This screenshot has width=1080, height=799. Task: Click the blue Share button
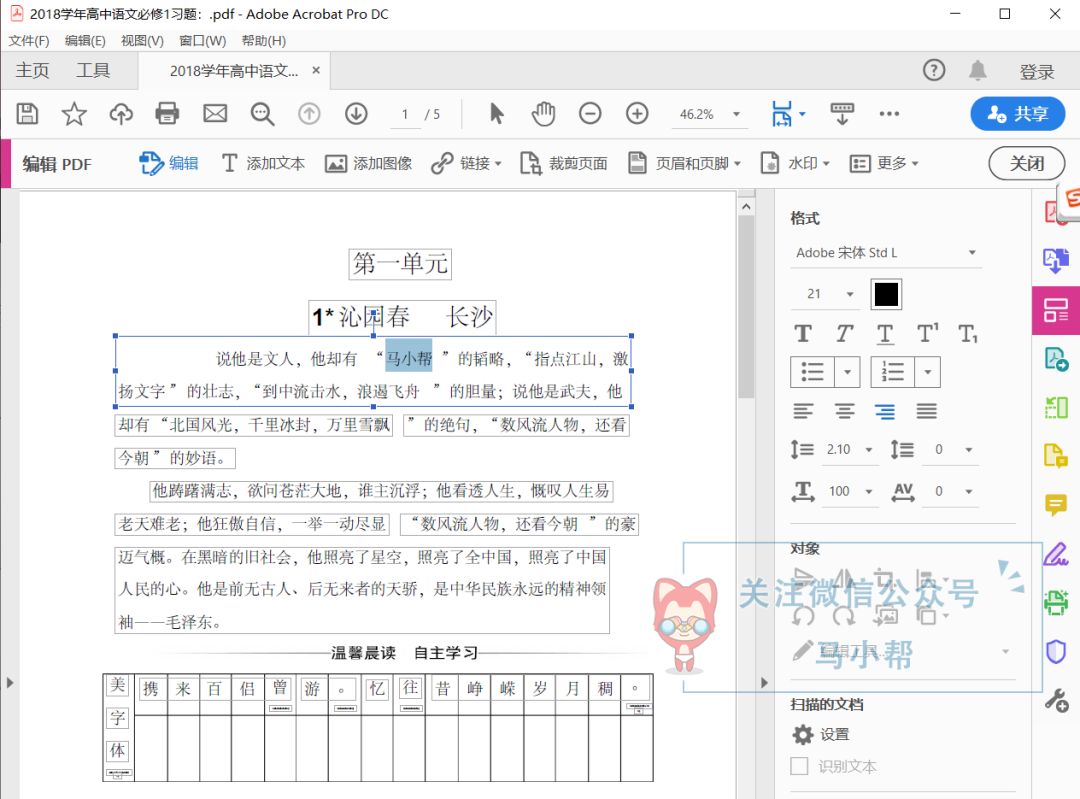tap(1017, 114)
